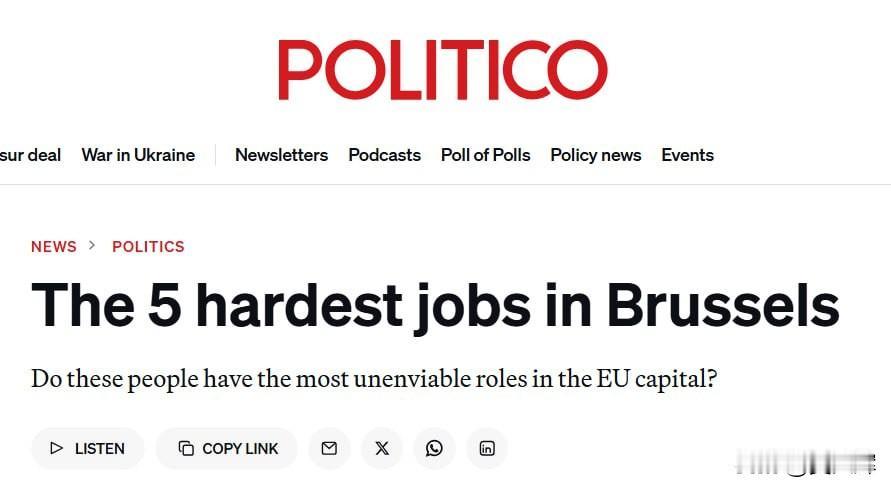Image resolution: width=891 pixels, height=490 pixels.
Task: Click the 'most unenviable roles' subheading text
Action: [x=374, y=380]
